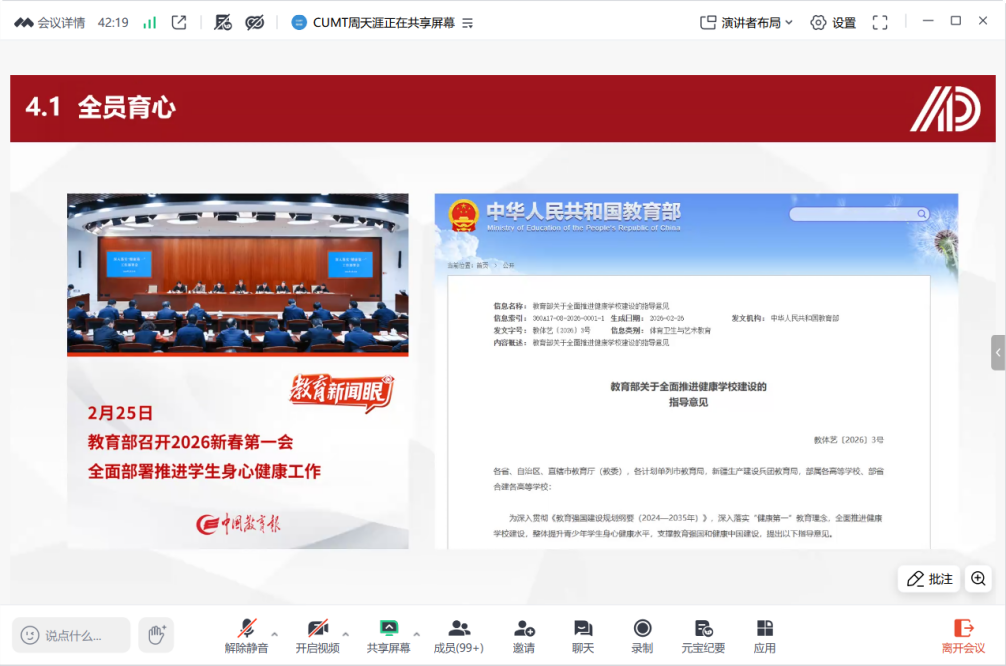Expand the audio options arrow beside 解除静音
Screen dimensions: 1006x666
pos(275,634)
